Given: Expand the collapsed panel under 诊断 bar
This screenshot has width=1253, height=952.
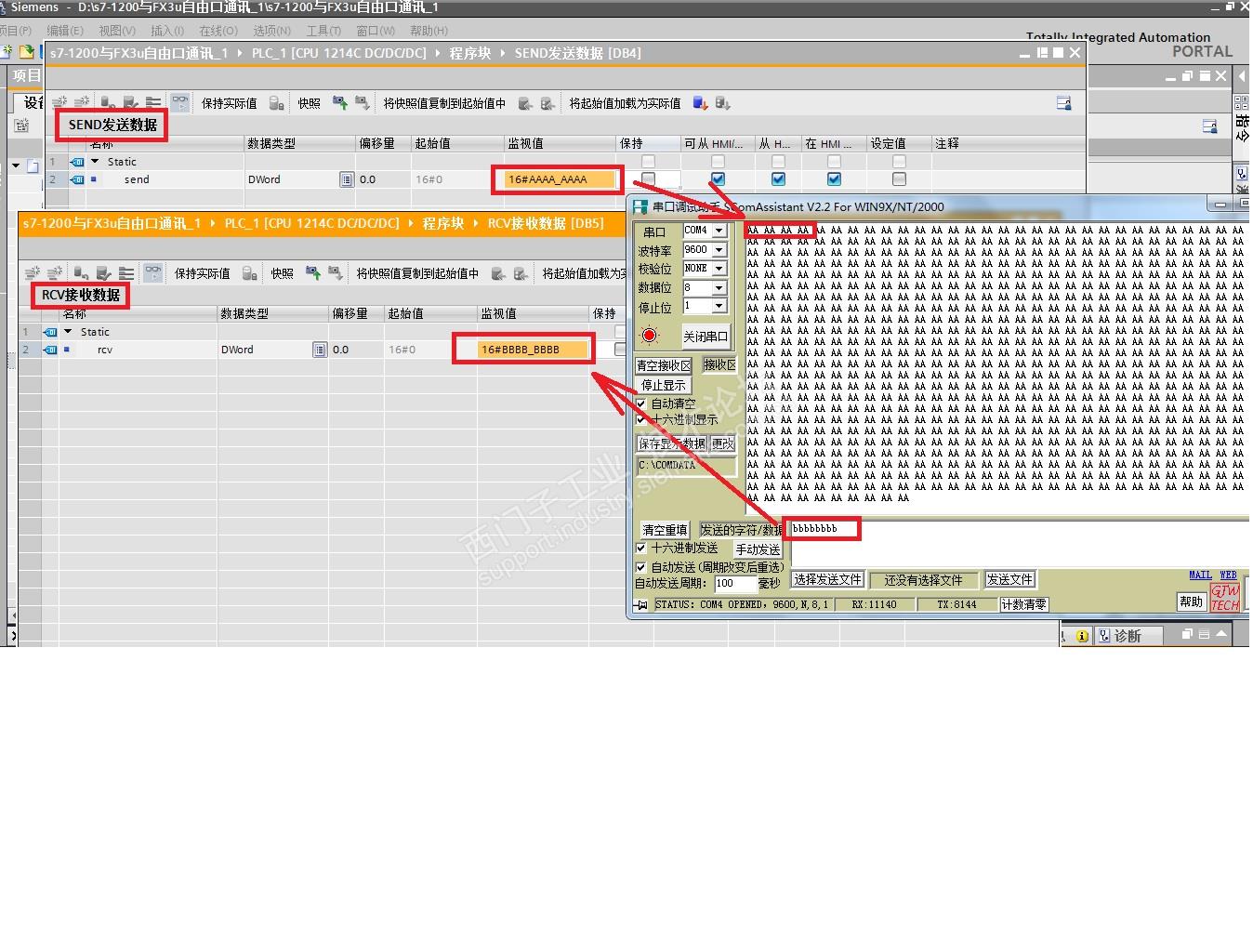Looking at the screenshot, I should pos(1221,633).
